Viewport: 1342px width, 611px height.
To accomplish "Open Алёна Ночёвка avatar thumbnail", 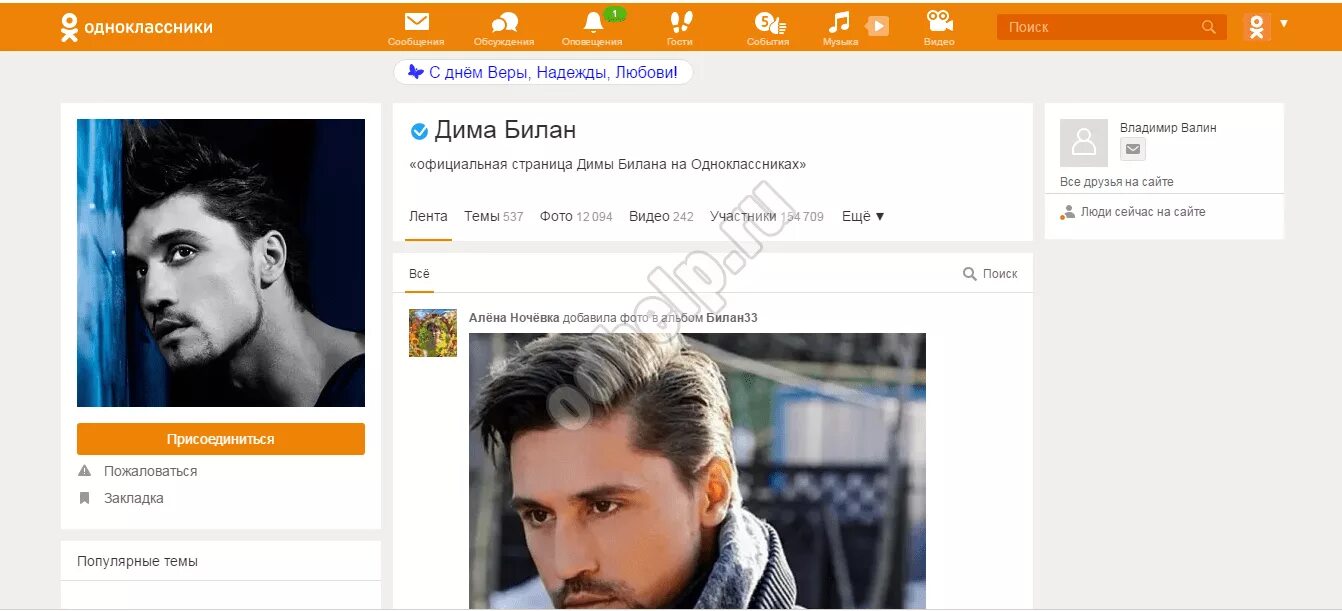I will tap(433, 333).
